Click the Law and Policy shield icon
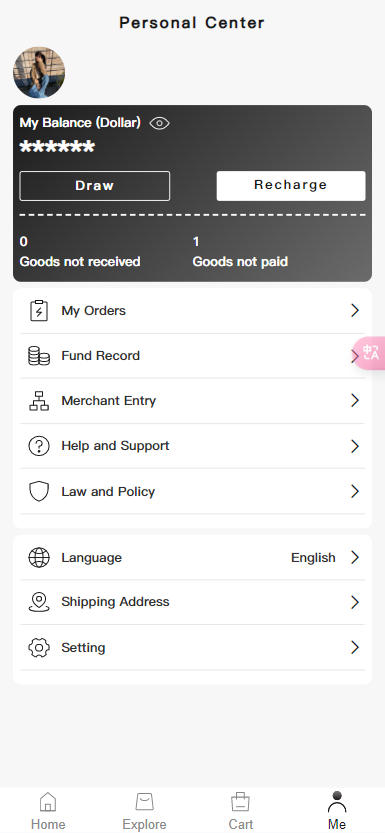The height and width of the screenshot is (833, 385). point(39,491)
